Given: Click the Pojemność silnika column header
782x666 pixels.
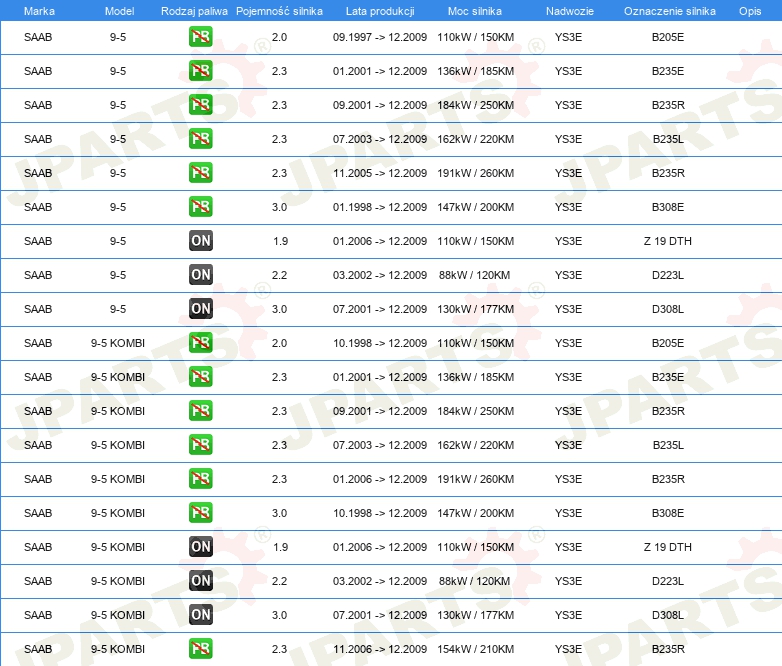Looking at the screenshot, I should pos(279,11).
